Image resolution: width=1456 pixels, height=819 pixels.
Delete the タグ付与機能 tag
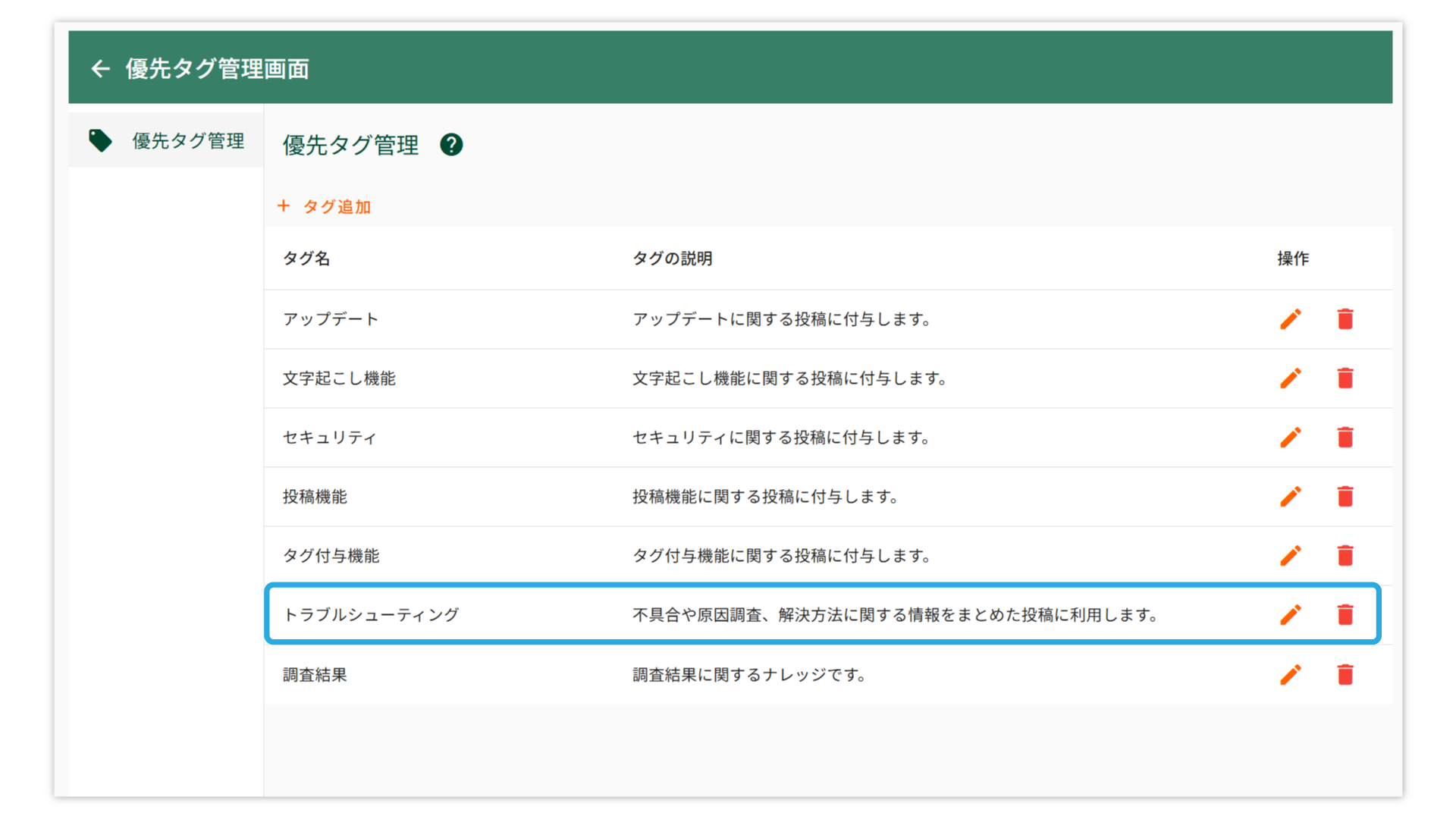click(x=1345, y=556)
